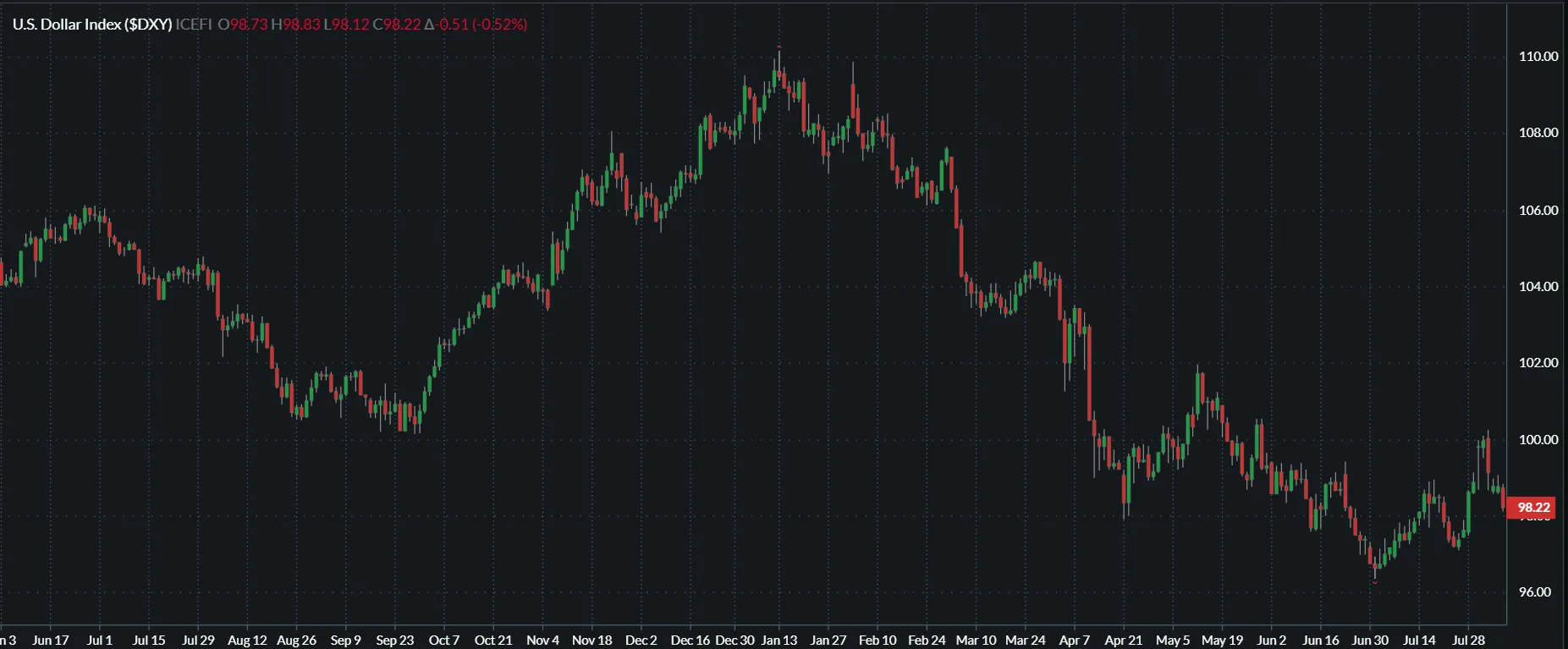1568x649 pixels.
Task: Select the Jul 28 date on time axis
Action: point(1468,641)
